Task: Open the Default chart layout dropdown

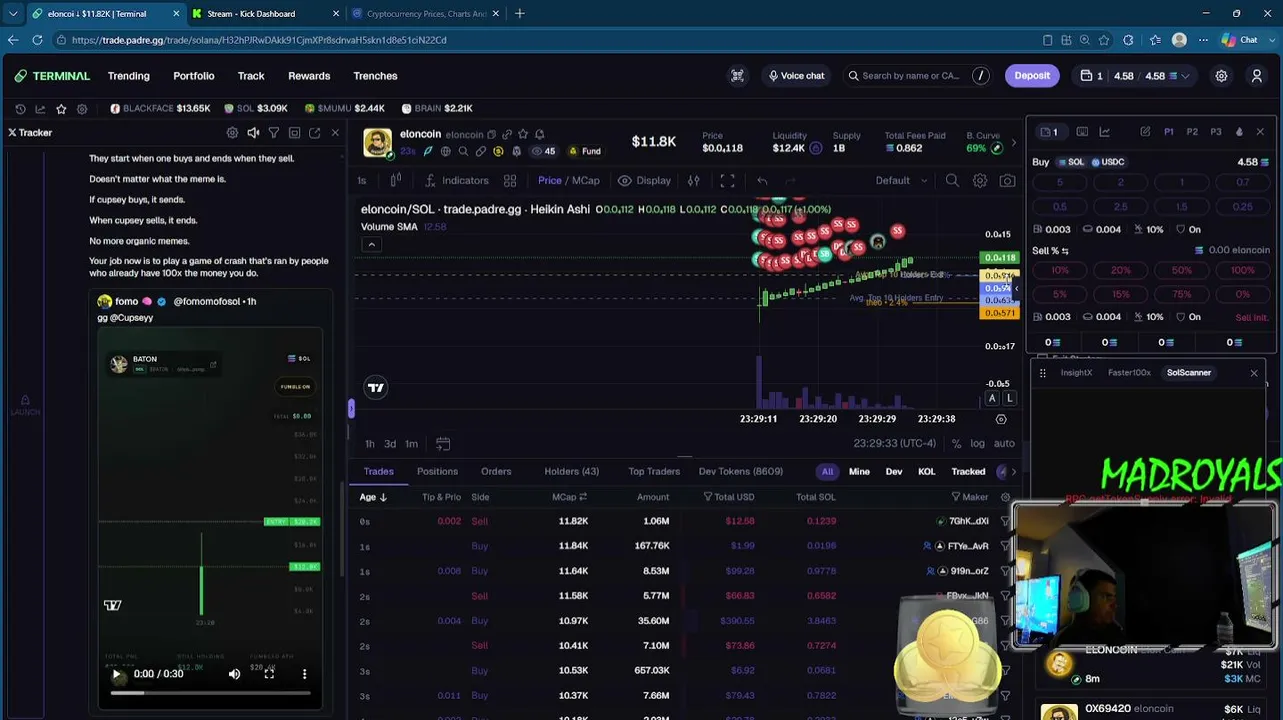Action: (x=902, y=181)
